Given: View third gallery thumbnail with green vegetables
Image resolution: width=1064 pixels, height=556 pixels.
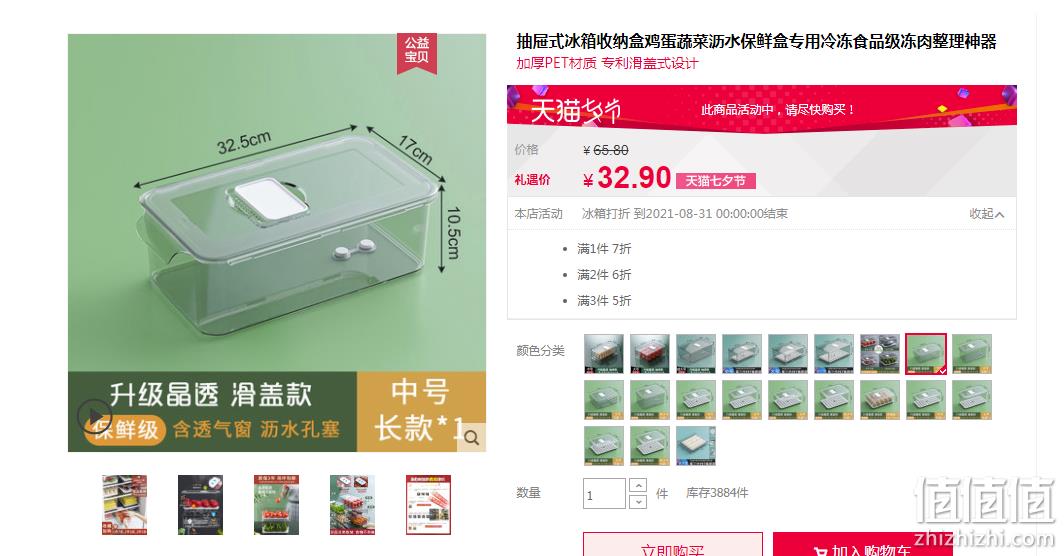Looking at the screenshot, I should (x=276, y=505).
